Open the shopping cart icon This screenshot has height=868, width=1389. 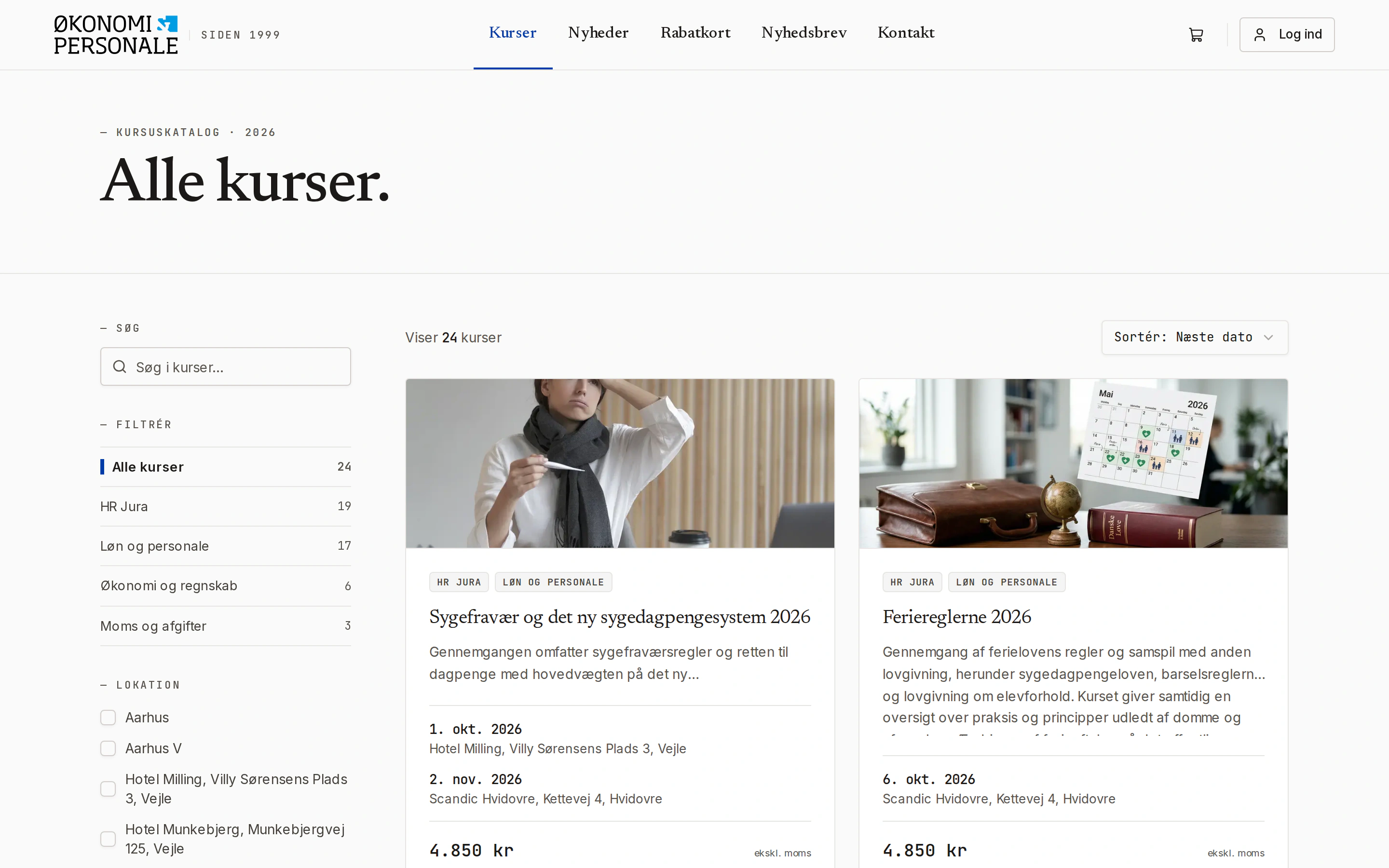point(1196,35)
